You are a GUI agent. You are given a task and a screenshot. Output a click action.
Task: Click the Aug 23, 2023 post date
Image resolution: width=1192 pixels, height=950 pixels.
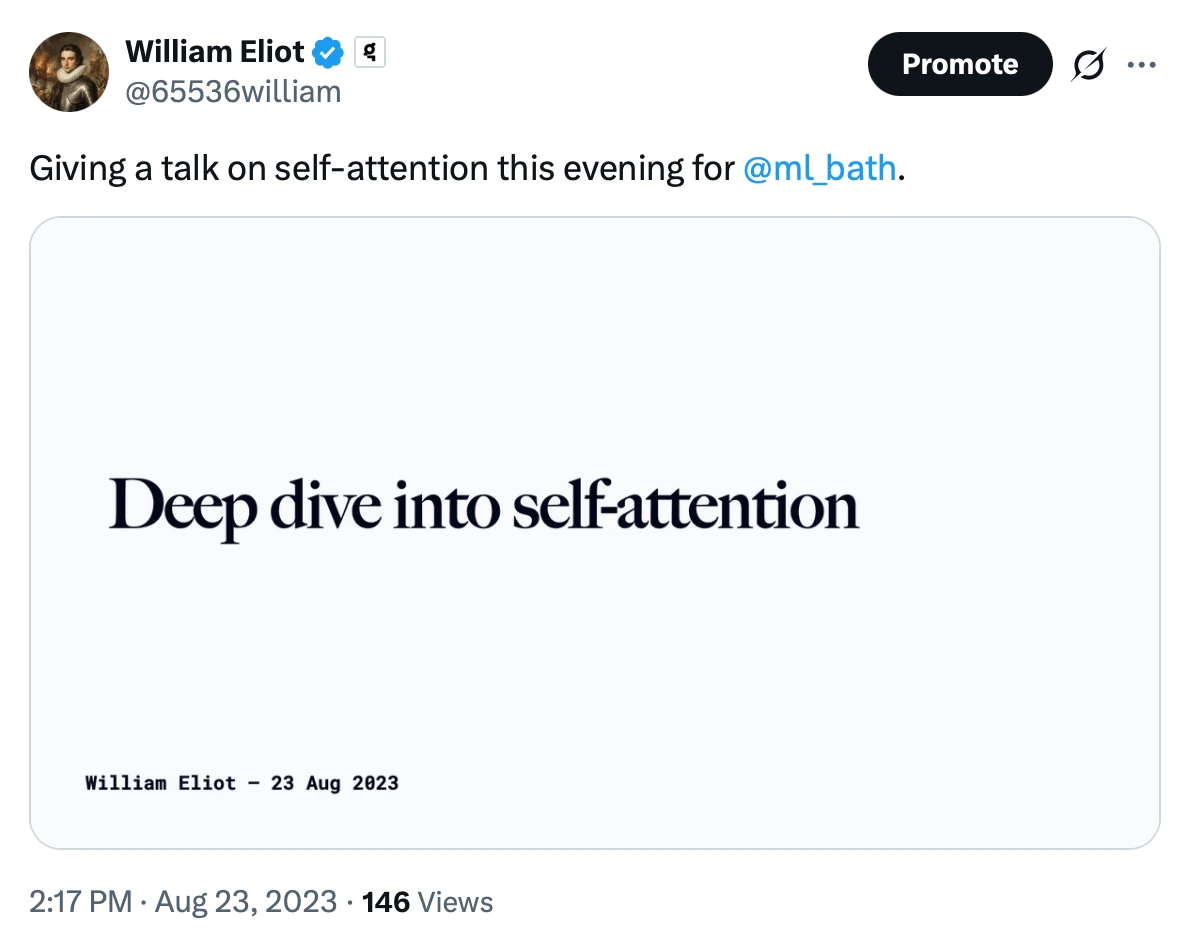pyautogui.click(x=245, y=902)
